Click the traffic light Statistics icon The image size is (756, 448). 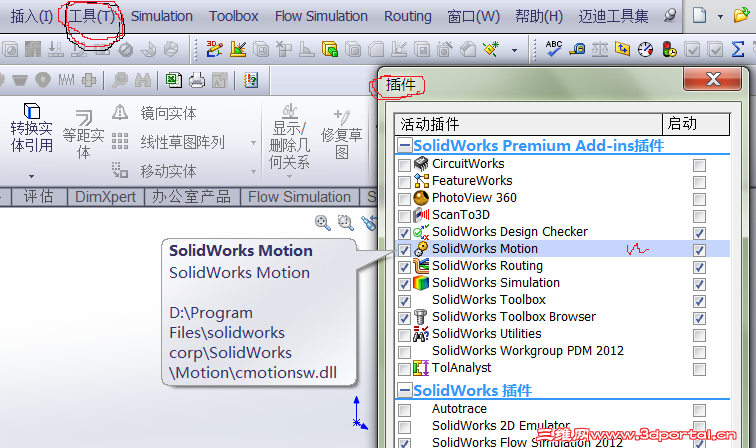669,49
